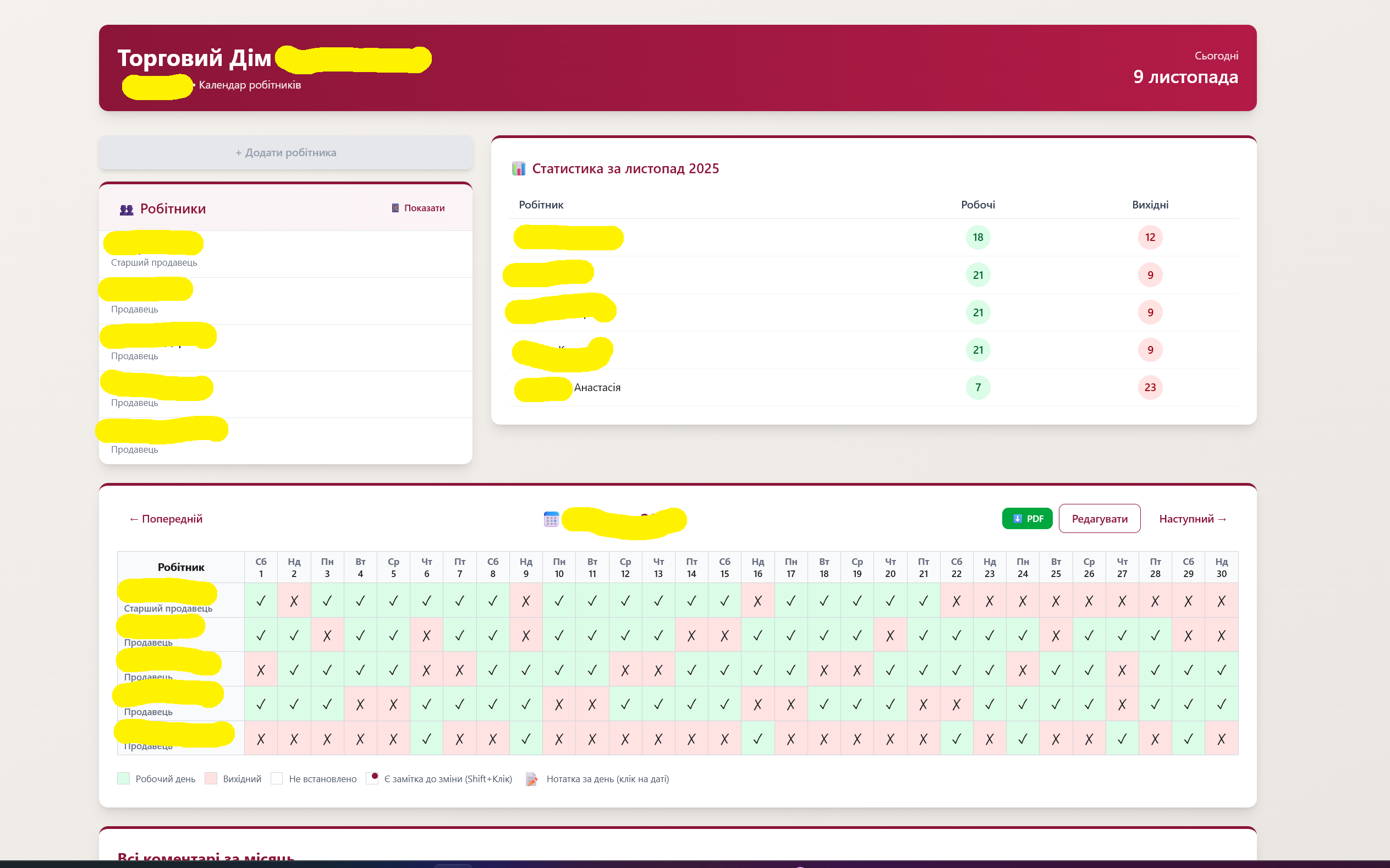Click the Редагувати button
The image size is (1390, 868).
click(1099, 519)
